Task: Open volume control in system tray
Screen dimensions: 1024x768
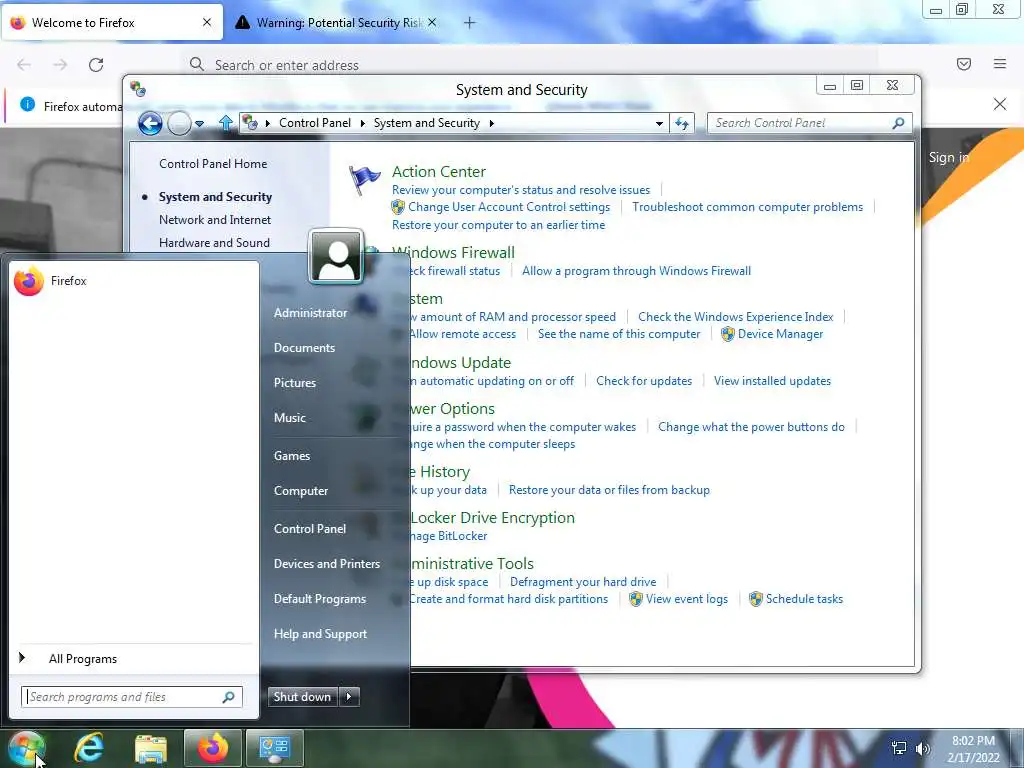Action: tap(923, 748)
